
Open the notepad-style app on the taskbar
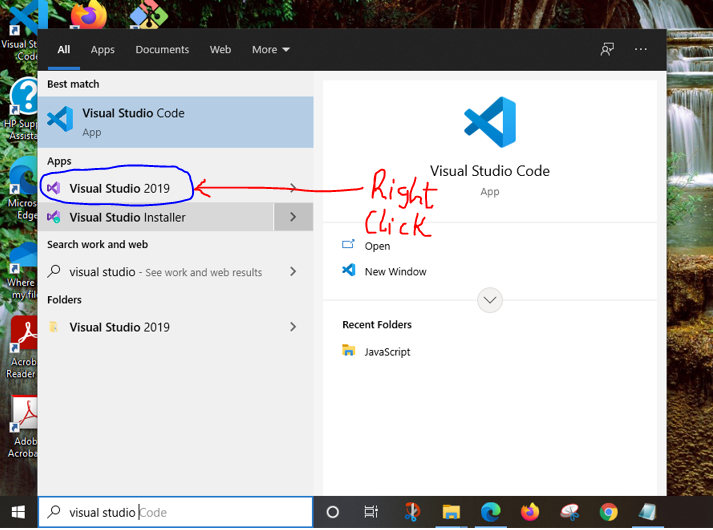click(647, 512)
